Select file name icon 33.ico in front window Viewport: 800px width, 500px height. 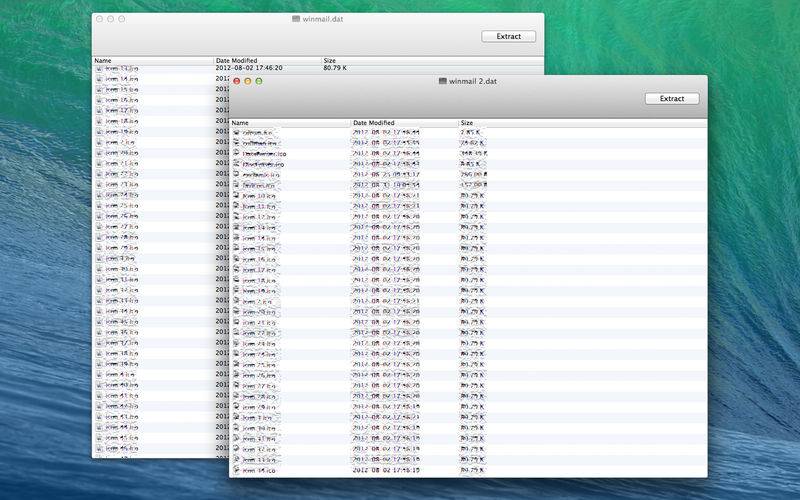(x=259, y=460)
